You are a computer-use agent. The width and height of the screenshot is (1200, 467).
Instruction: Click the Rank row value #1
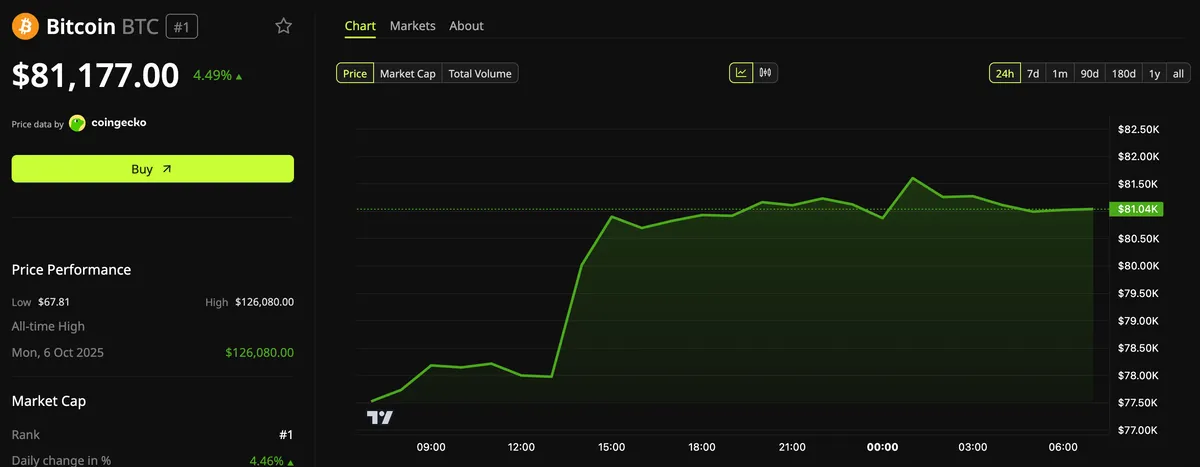tap(286, 435)
